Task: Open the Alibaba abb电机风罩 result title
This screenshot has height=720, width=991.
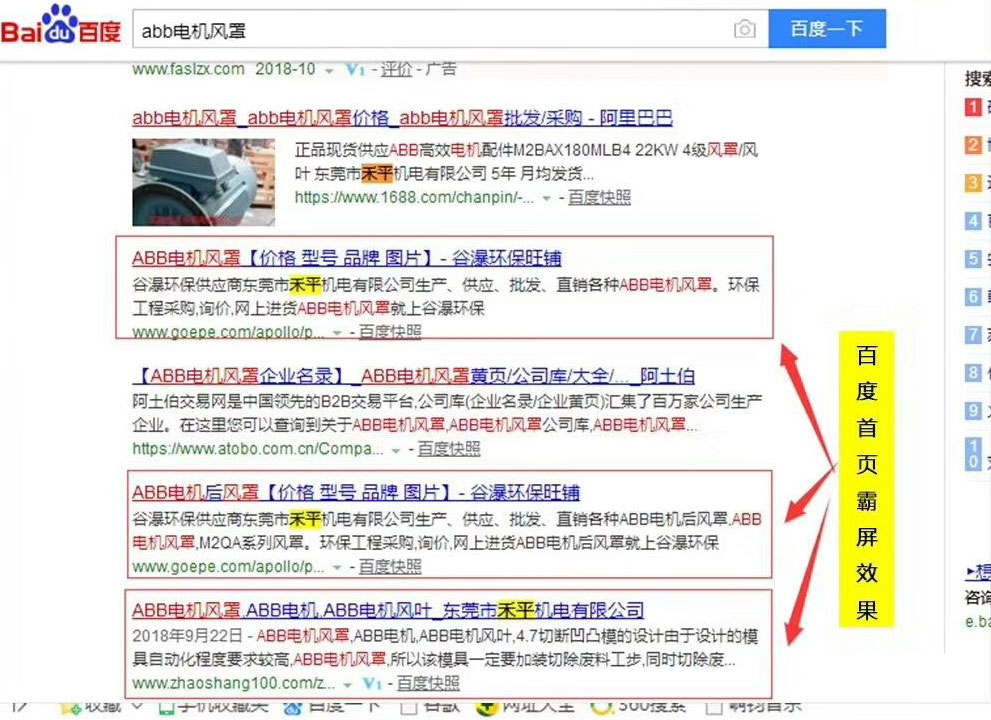Action: tap(402, 118)
